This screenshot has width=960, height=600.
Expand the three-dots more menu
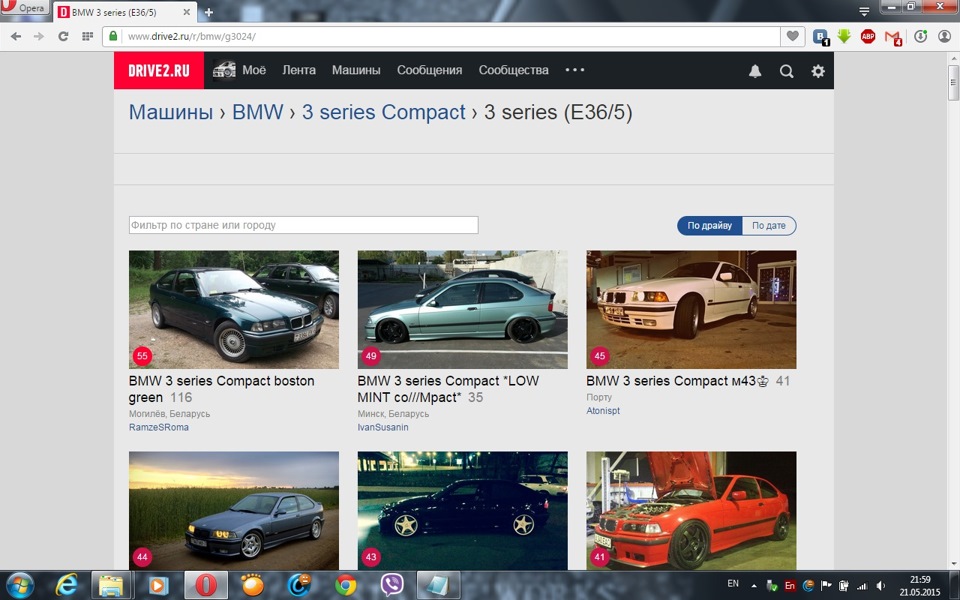pyautogui.click(x=574, y=70)
